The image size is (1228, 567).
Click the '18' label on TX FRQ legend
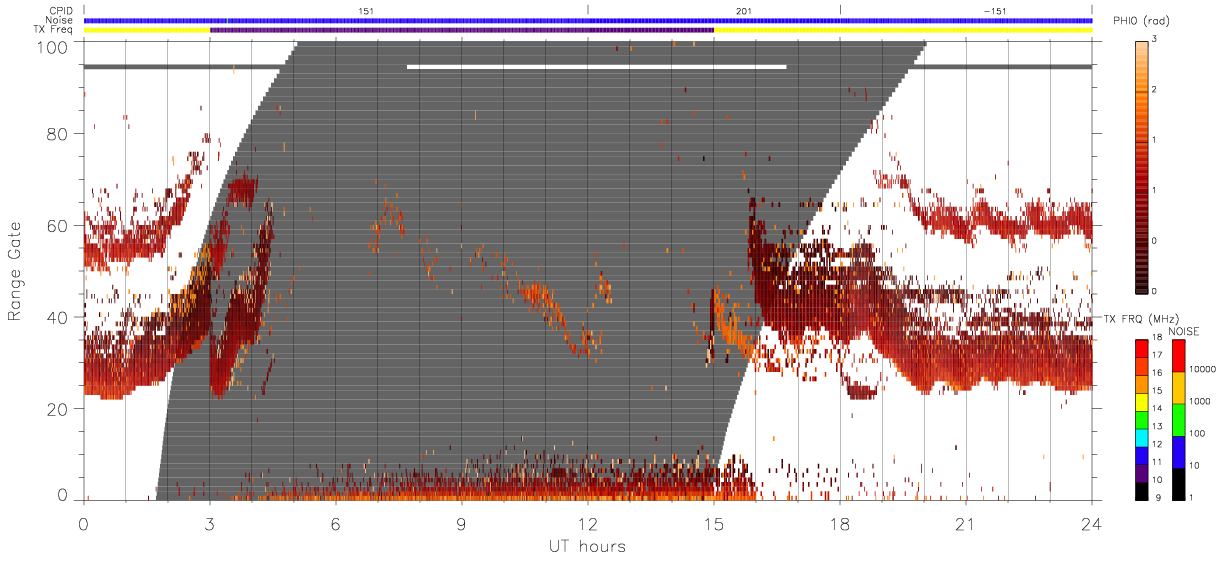(x=1157, y=337)
